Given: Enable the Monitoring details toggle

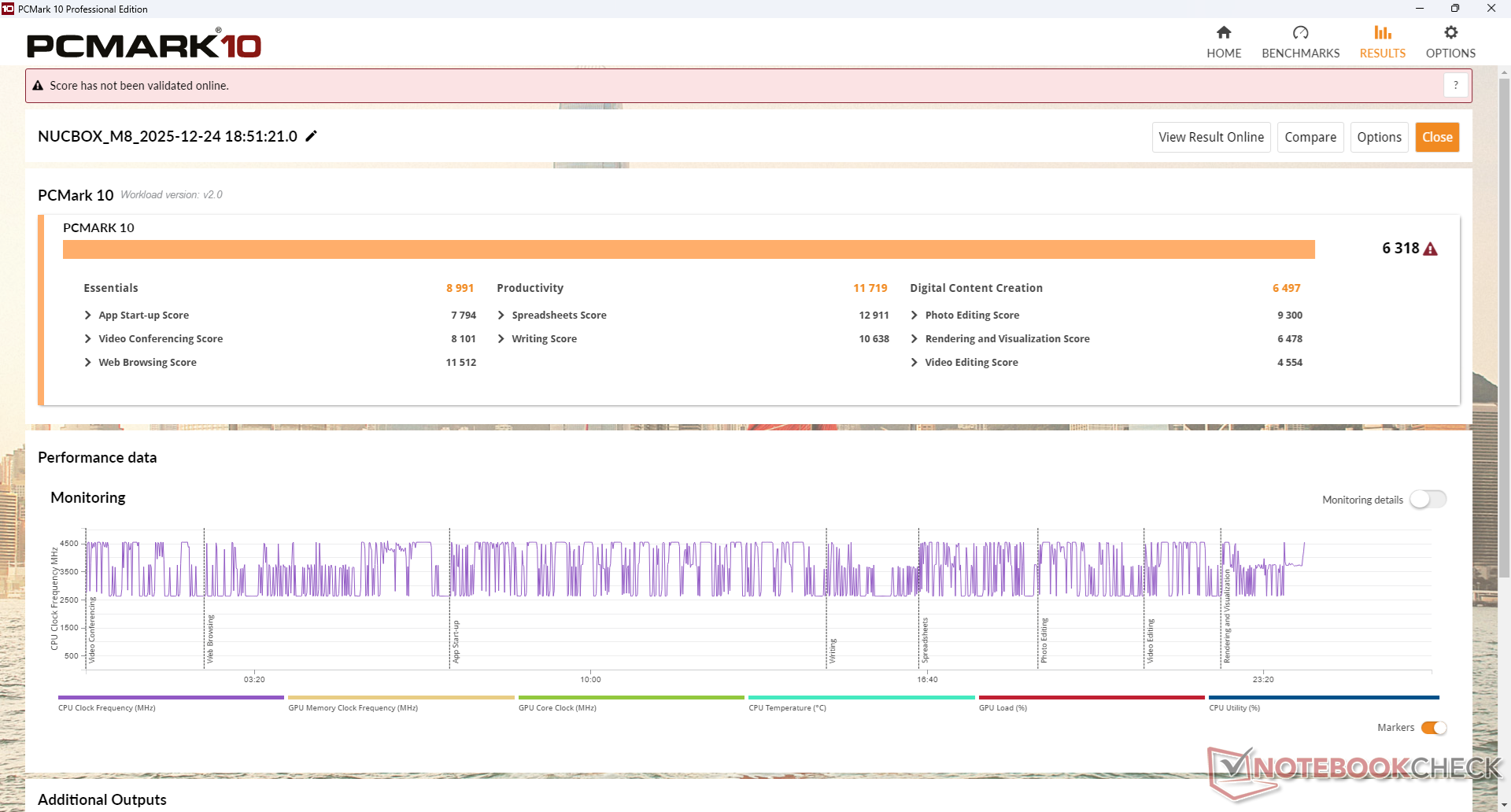Looking at the screenshot, I should (x=1428, y=500).
